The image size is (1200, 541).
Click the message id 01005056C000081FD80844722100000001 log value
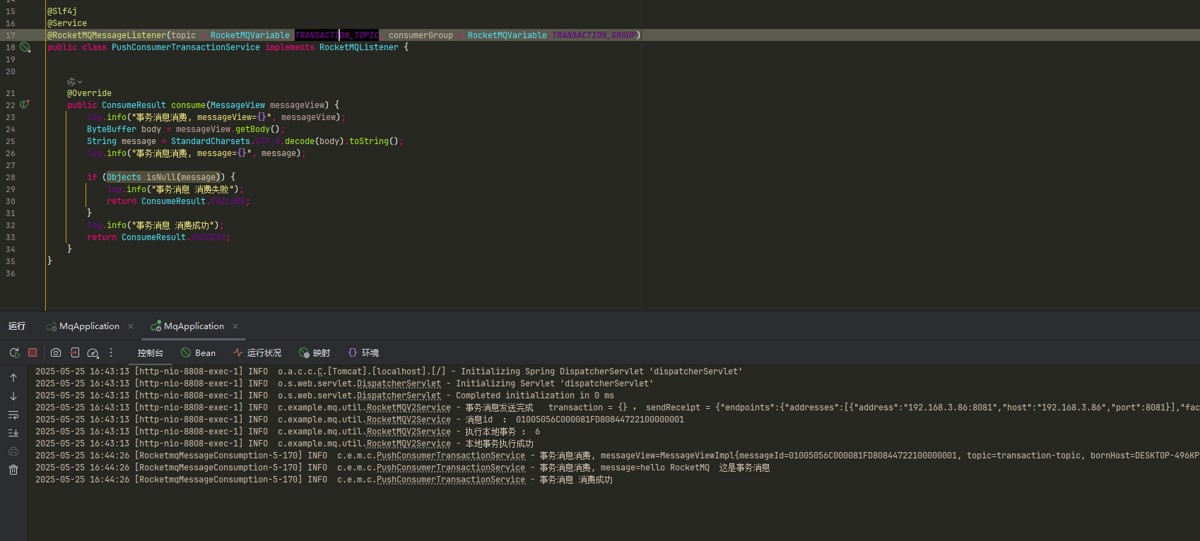pos(600,420)
